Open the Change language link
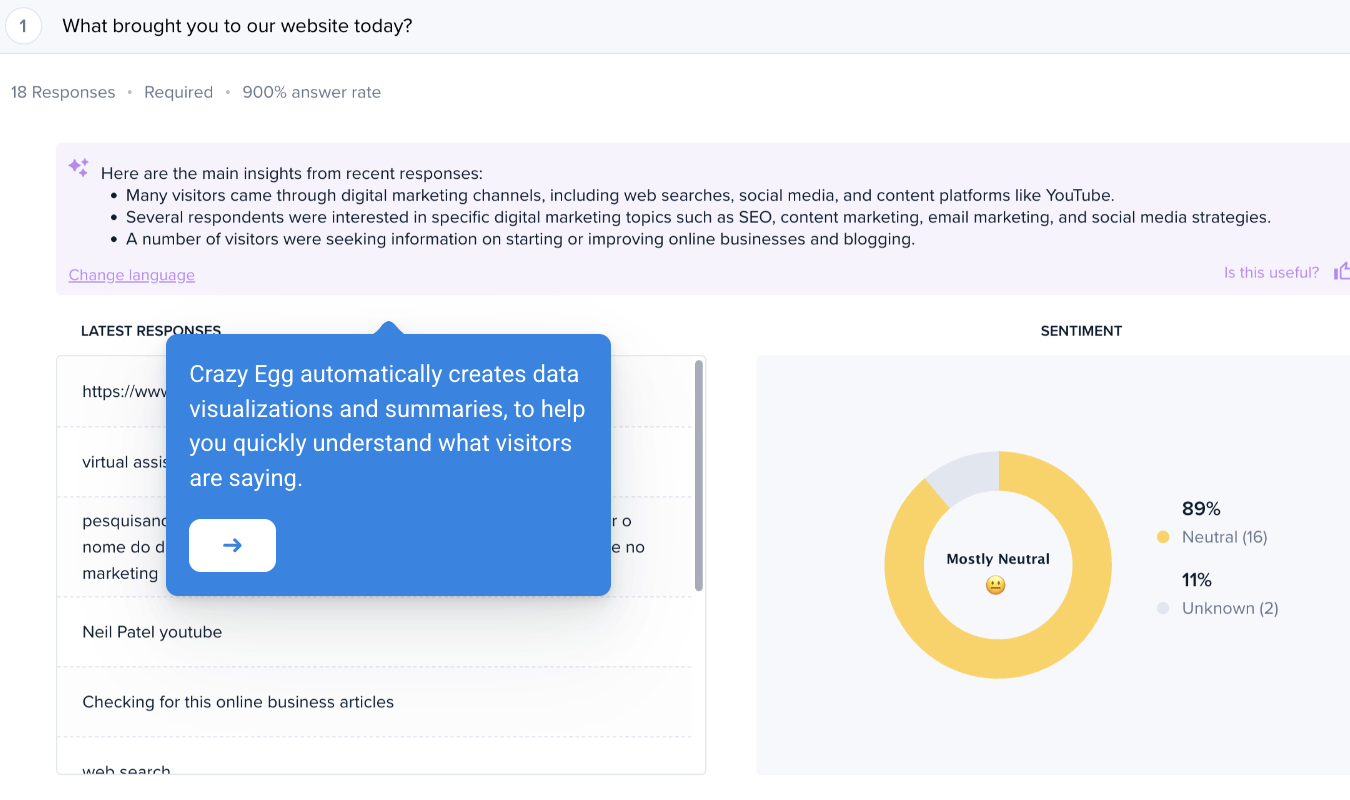 pyautogui.click(x=131, y=275)
